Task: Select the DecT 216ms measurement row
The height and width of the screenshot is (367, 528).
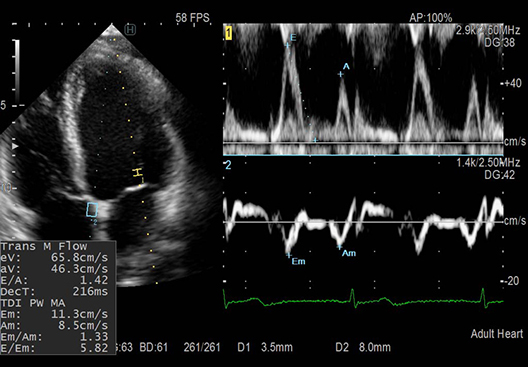Action: [55, 291]
